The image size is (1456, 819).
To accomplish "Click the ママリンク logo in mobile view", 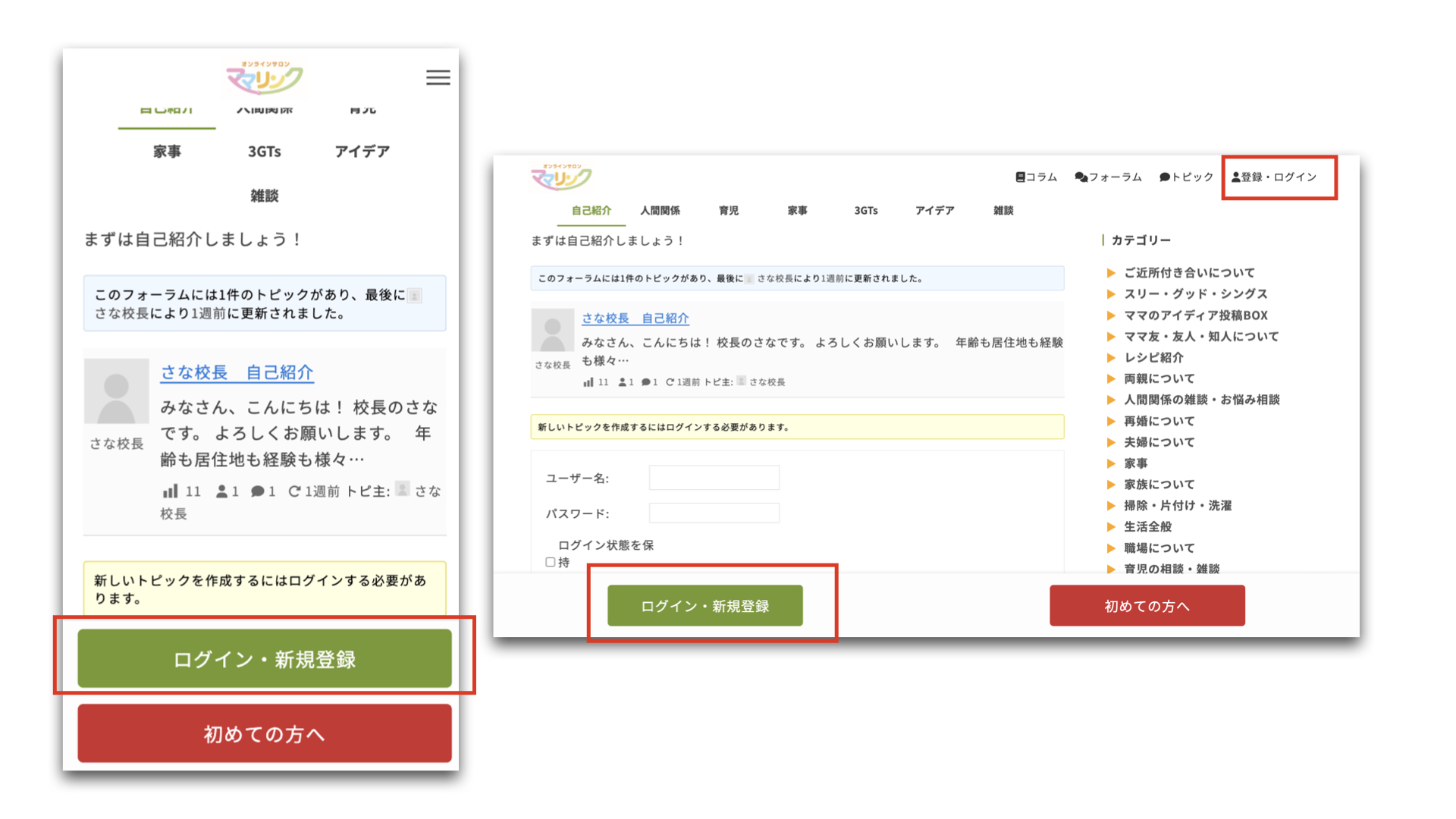I will [x=265, y=78].
